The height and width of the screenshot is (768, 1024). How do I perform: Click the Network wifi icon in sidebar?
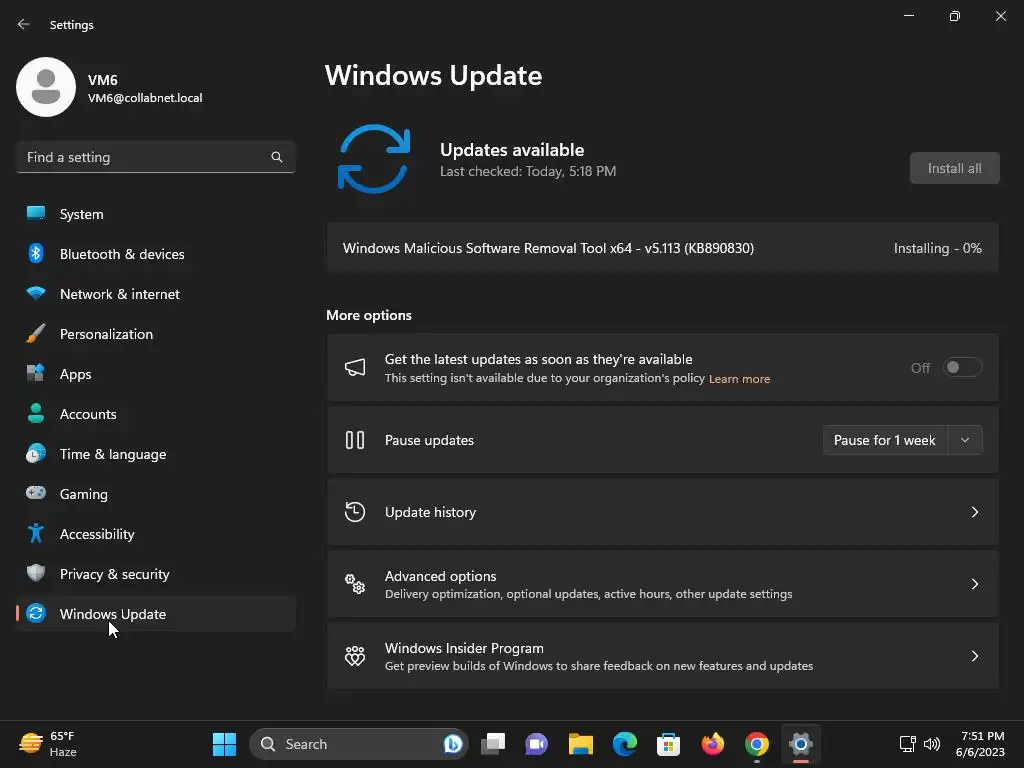[x=36, y=293]
